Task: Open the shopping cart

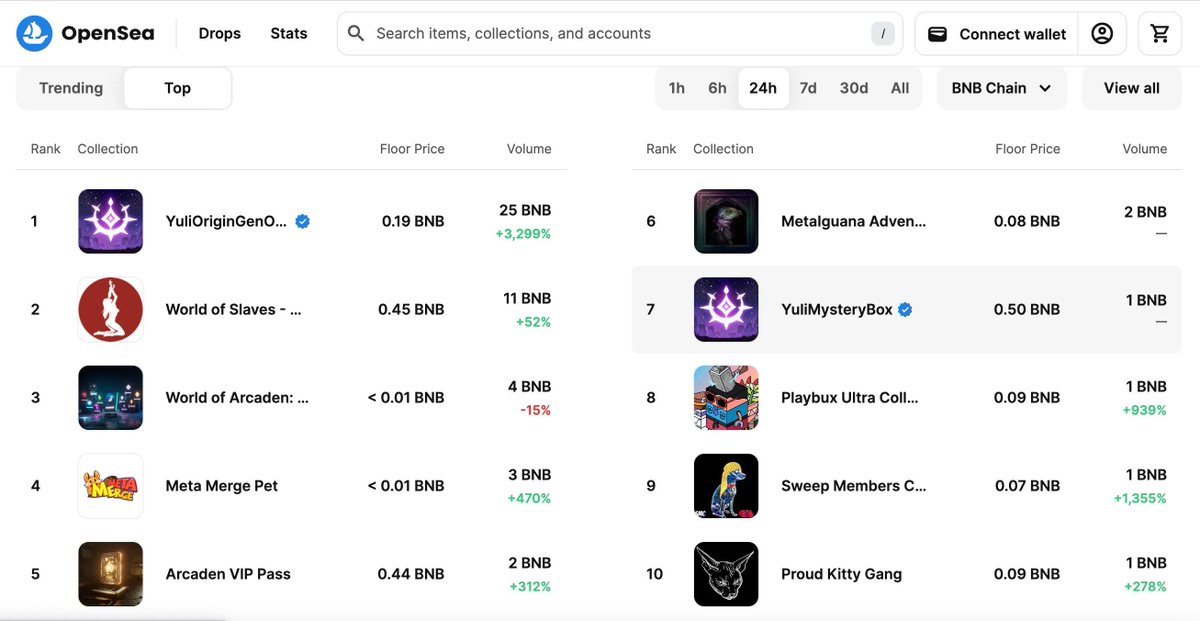Action: (x=1160, y=34)
